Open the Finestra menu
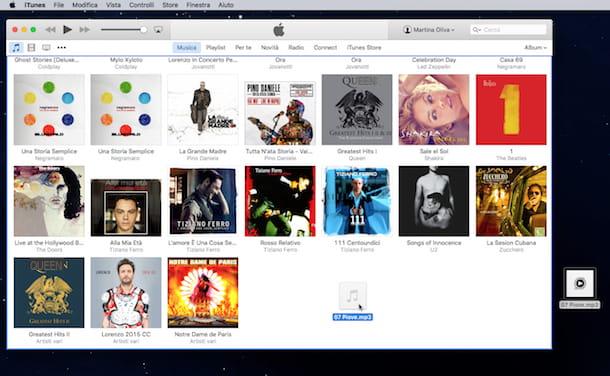The height and width of the screenshot is (376, 610). coord(198,5)
